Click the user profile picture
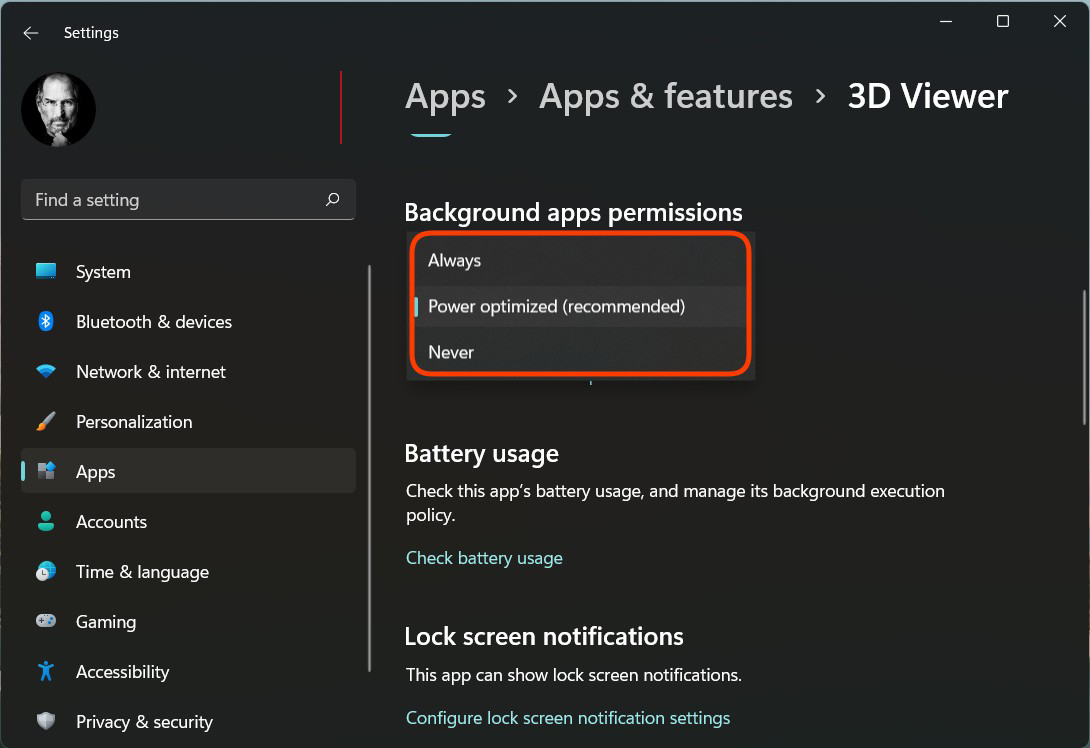The image size is (1090, 748). (x=58, y=110)
